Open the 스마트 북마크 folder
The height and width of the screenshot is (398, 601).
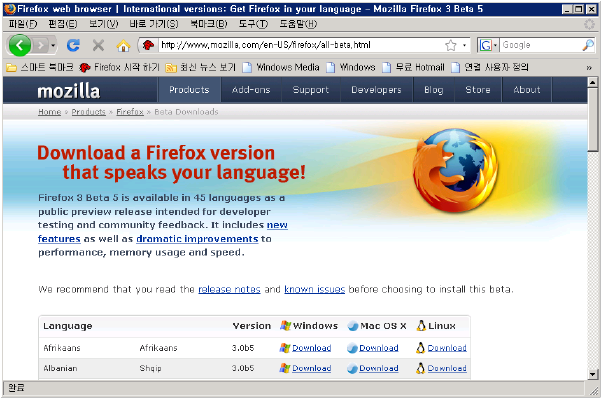coord(40,67)
